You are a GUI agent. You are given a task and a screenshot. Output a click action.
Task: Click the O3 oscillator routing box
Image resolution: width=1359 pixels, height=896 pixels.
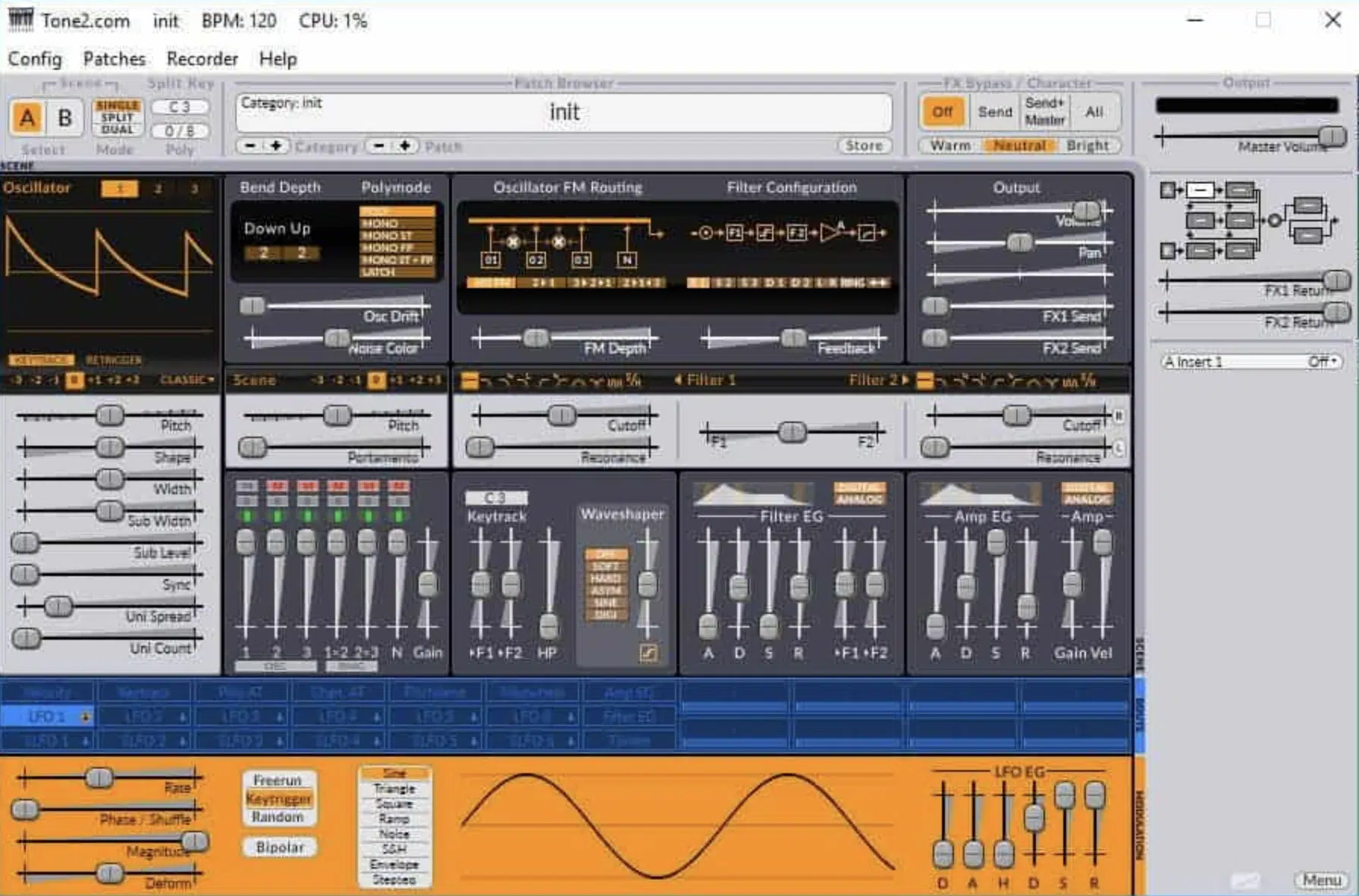tap(581, 260)
